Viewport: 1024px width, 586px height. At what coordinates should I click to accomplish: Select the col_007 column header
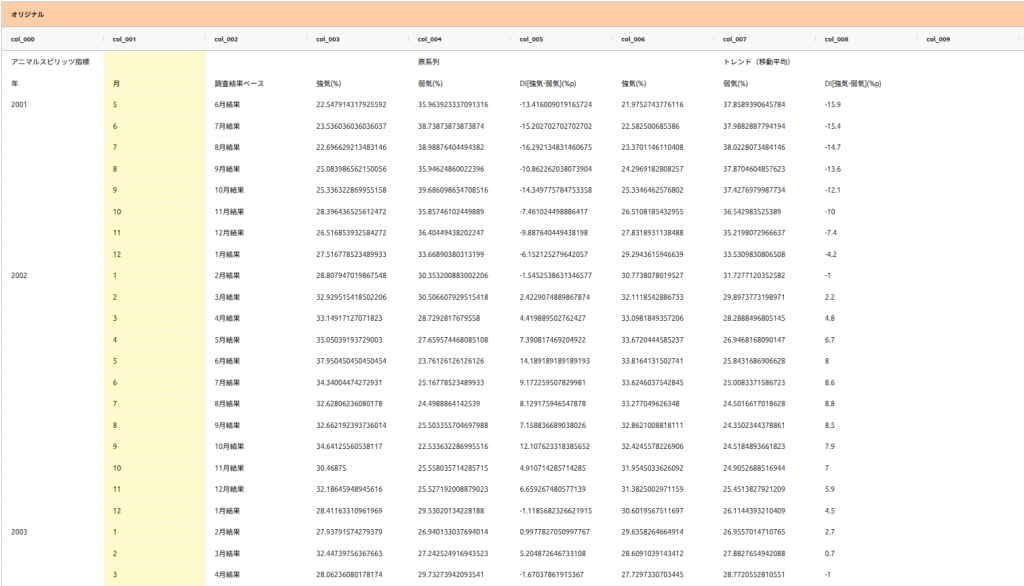tap(735, 40)
